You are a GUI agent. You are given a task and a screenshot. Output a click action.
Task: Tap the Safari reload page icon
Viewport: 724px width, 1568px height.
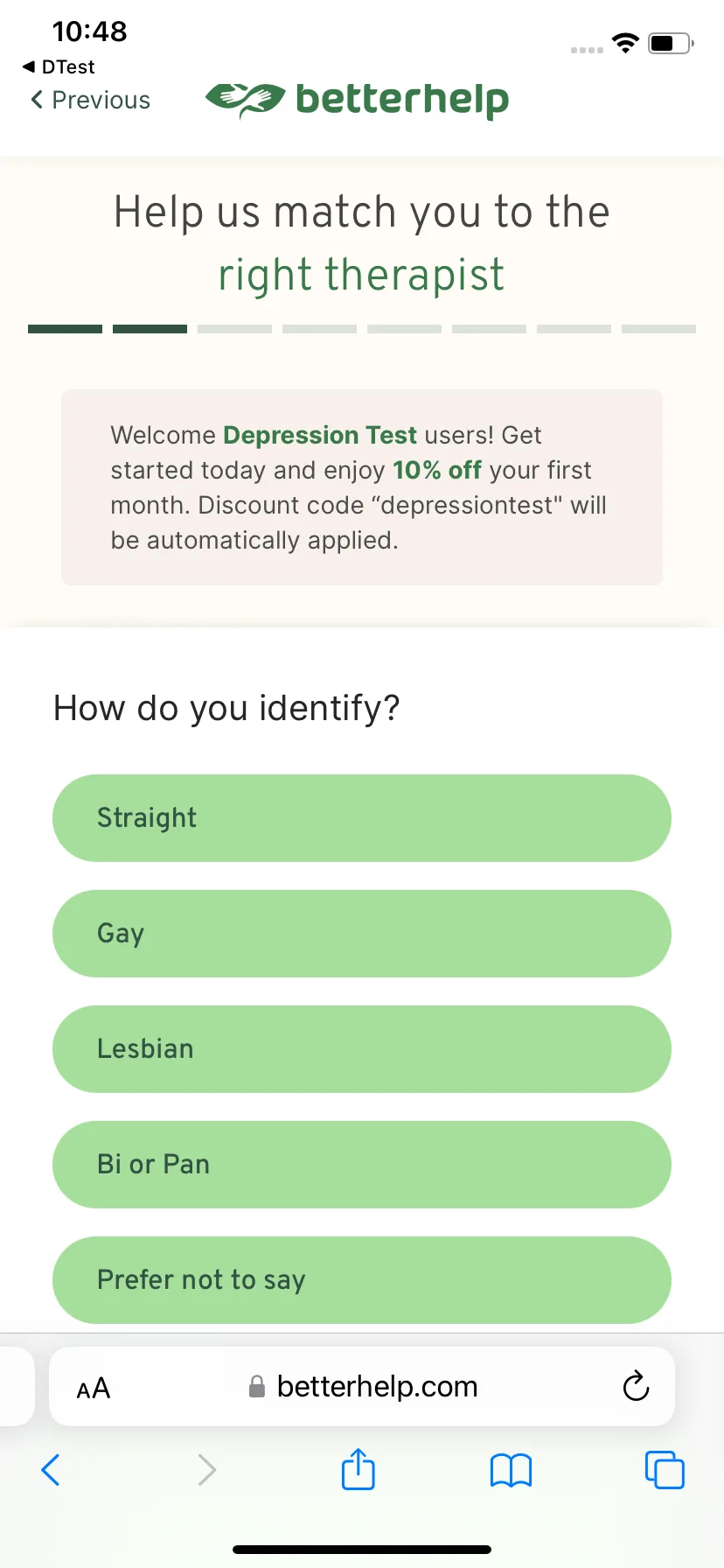(636, 1385)
